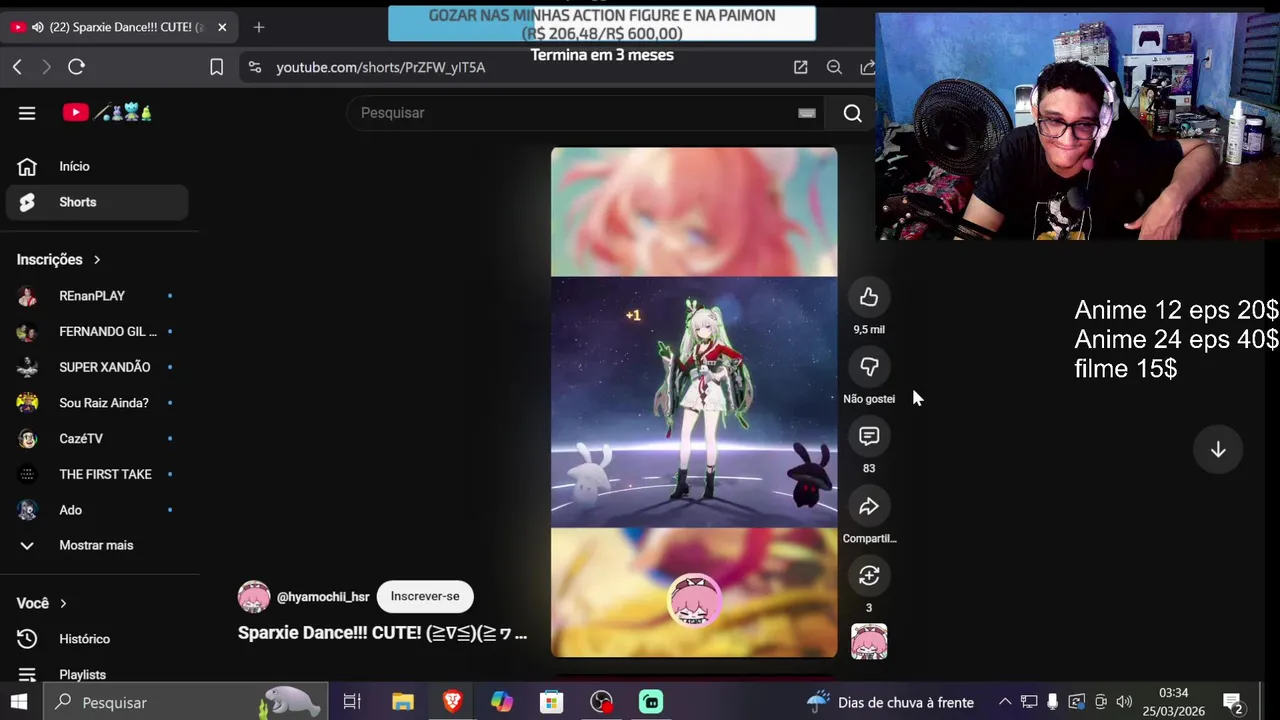Like the Sparxie Dance short
Image resolution: width=1280 pixels, height=720 pixels.
point(869,297)
